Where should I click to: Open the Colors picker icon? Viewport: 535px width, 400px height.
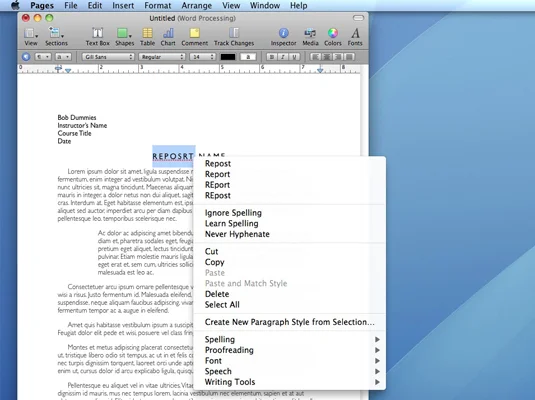[333, 37]
